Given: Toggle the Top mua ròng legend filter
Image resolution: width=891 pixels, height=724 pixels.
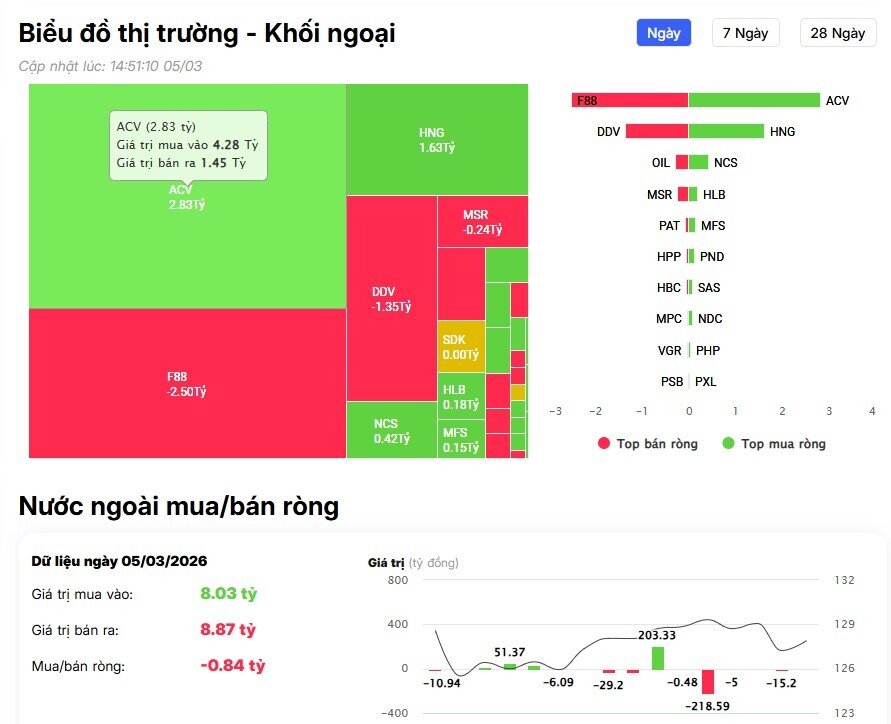Looking at the screenshot, I should 773,444.
